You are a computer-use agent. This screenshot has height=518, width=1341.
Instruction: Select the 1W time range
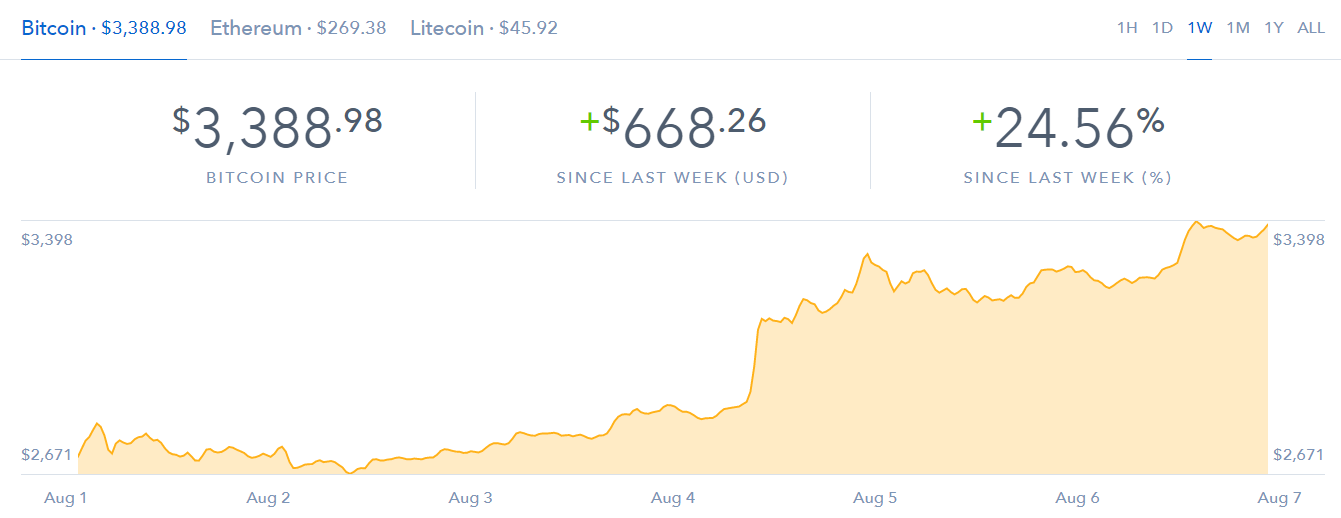coord(1200,28)
